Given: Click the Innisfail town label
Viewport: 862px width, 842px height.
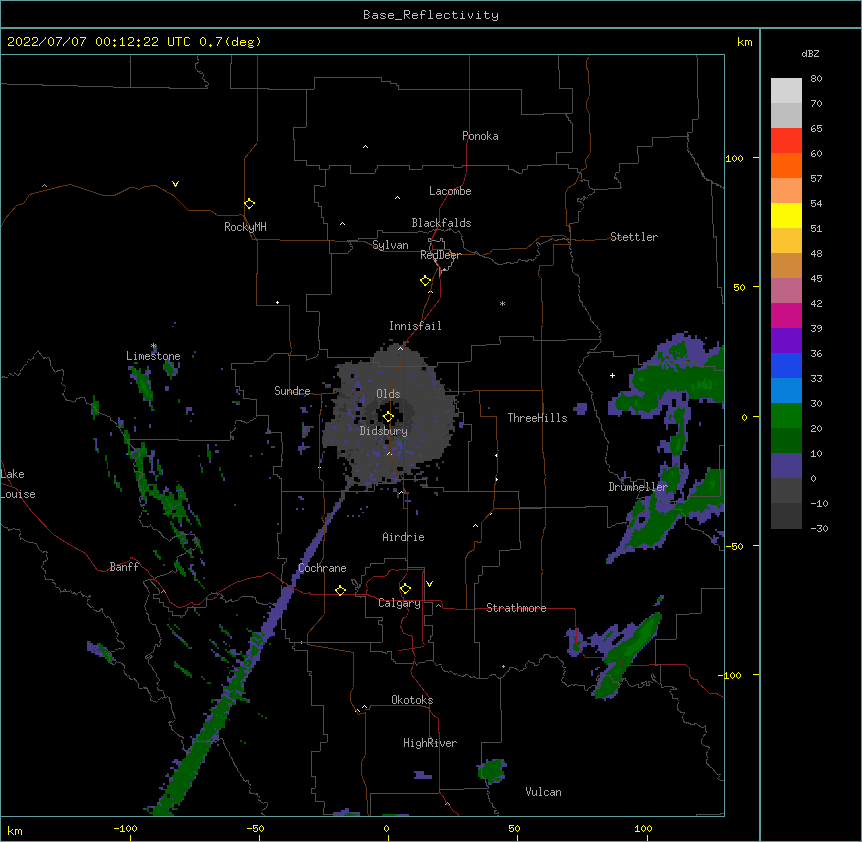Looking at the screenshot, I should coord(415,326).
